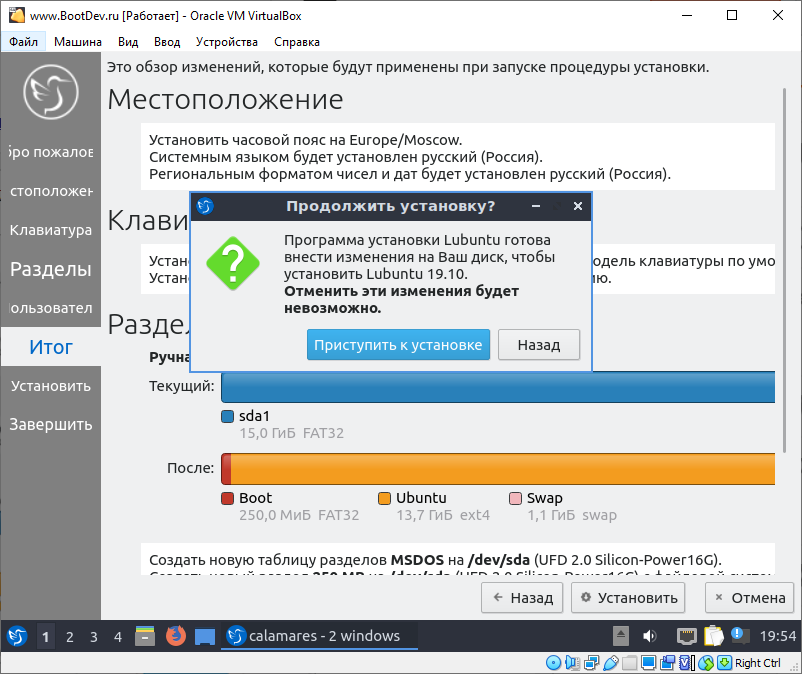This screenshot has height=674, width=802.
Task: Select the Клавиатура step in sidebar
Action: [51, 230]
